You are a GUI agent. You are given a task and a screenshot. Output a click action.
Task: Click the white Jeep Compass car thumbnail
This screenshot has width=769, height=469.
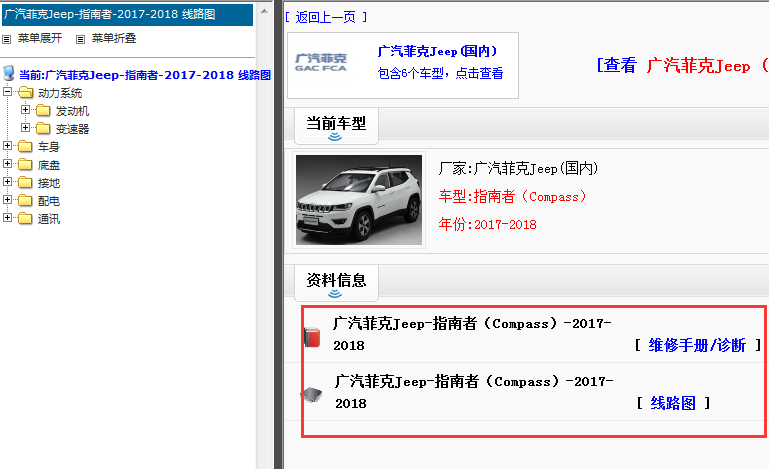[359, 200]
